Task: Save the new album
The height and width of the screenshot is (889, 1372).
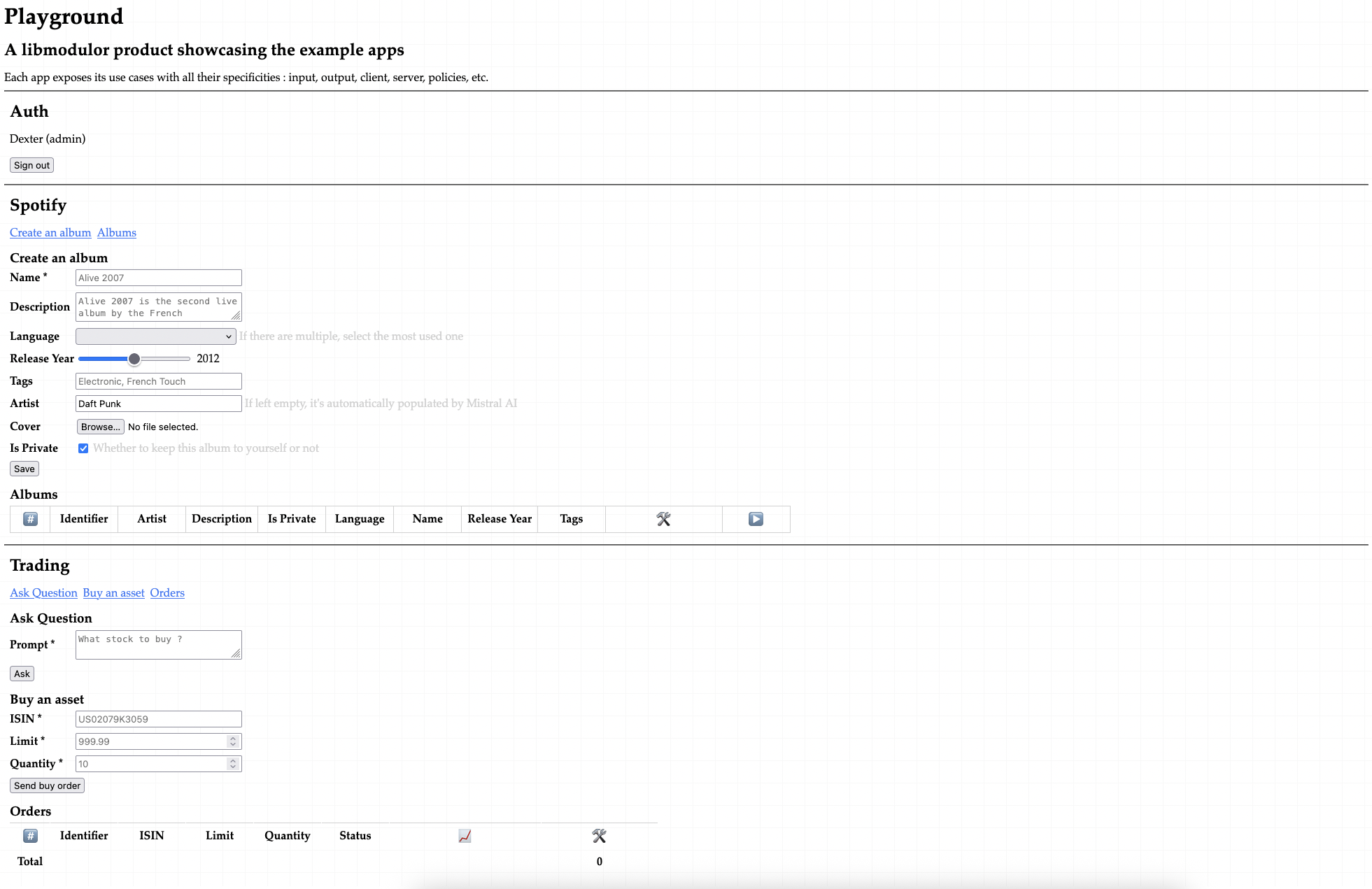Action: tap(24, 469)
